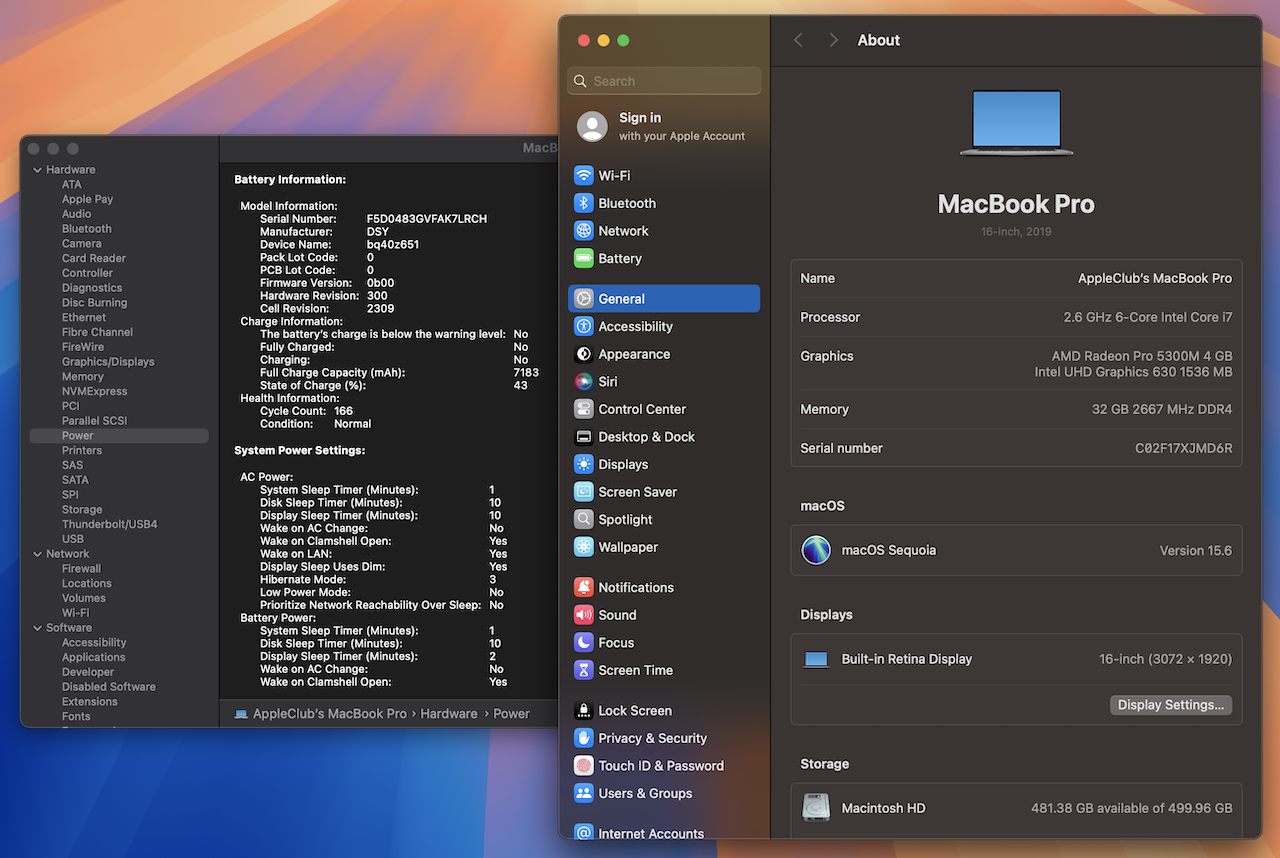Select Wi-Fi under Network in System Information

pyautogui.click(x=75, y=613)
